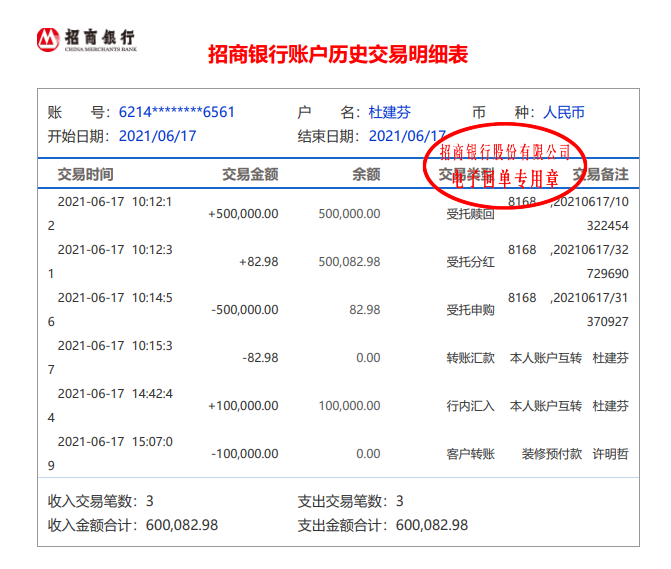
Task: Click the 装修预付款 remark text
Action: click(551, 454)
